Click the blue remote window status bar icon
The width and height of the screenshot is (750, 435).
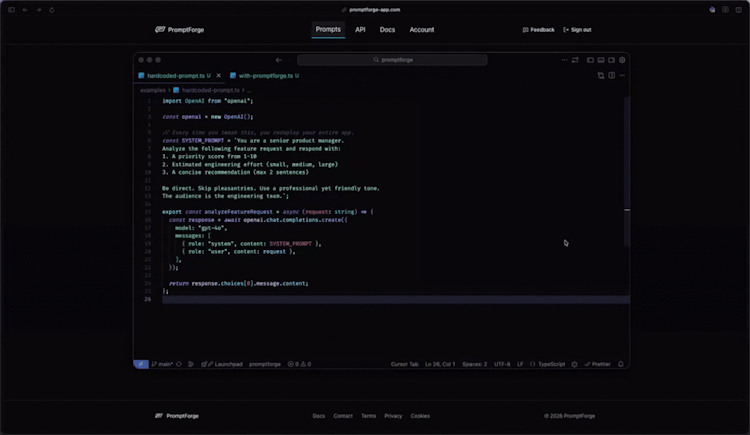(141, 364)
